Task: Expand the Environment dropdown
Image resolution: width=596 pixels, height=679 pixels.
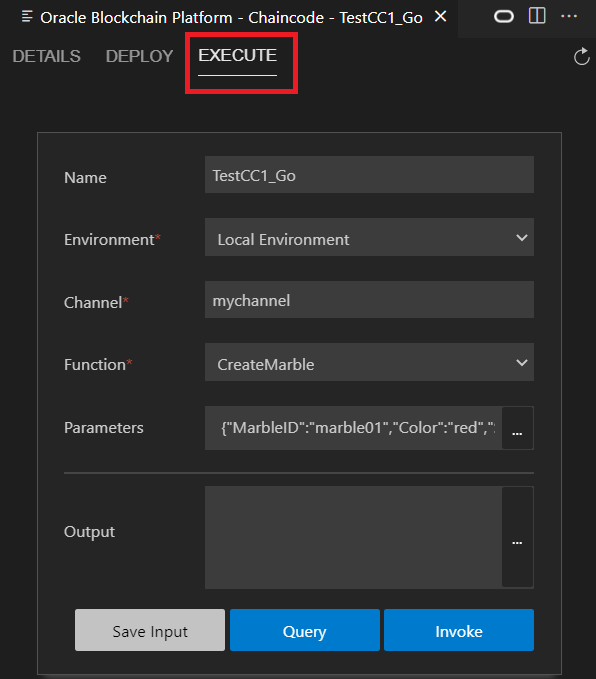Action: pyautogui.click(x=369, y=237)
